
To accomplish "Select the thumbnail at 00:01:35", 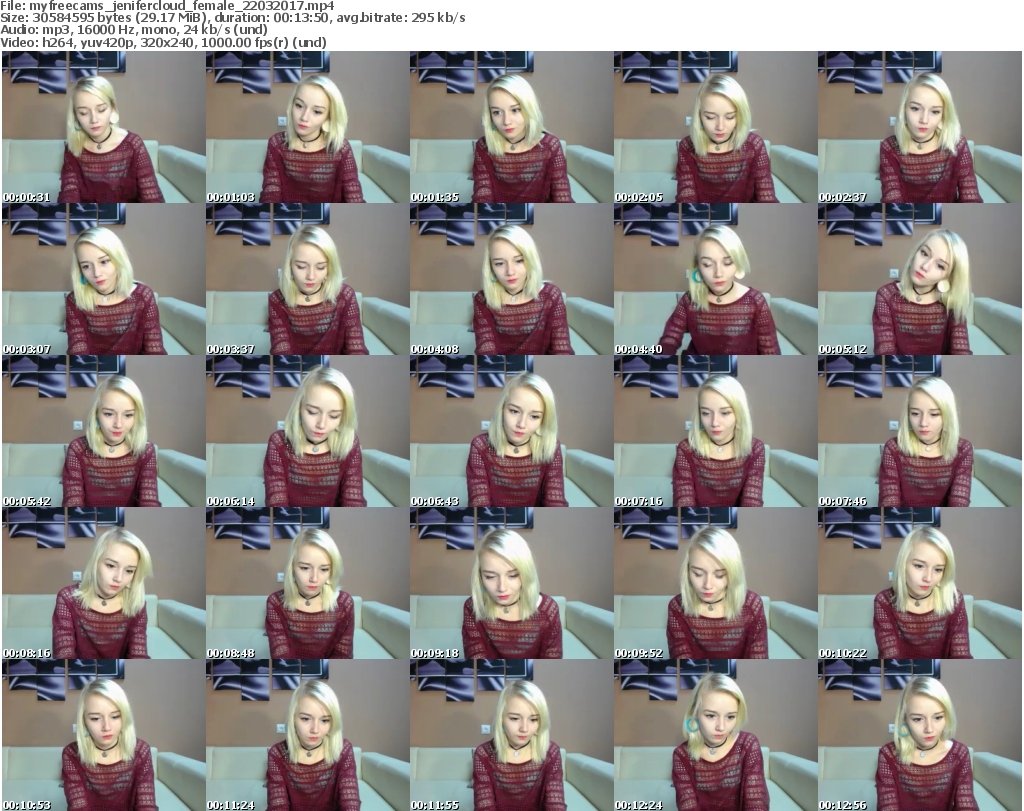I will [511, 127].
